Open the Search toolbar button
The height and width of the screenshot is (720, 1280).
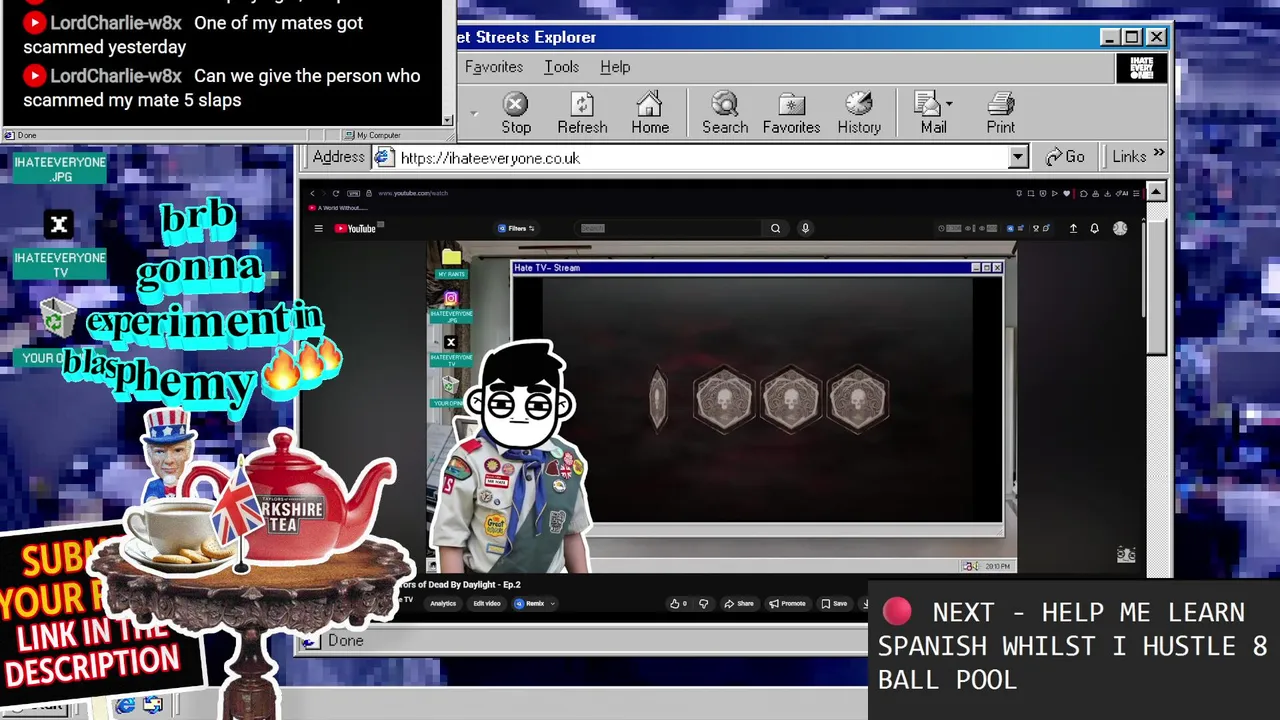[x=725, y=112]
